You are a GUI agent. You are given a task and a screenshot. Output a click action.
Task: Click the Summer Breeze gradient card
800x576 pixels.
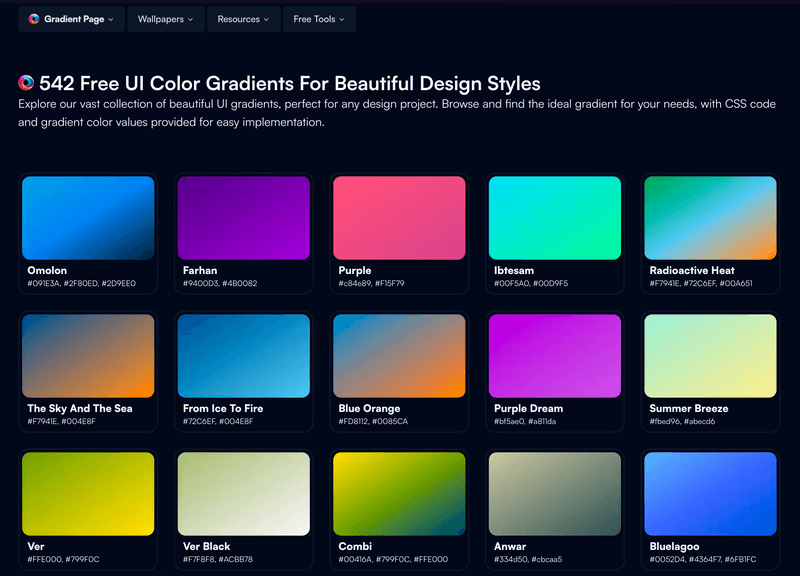[x=710, y=352]
